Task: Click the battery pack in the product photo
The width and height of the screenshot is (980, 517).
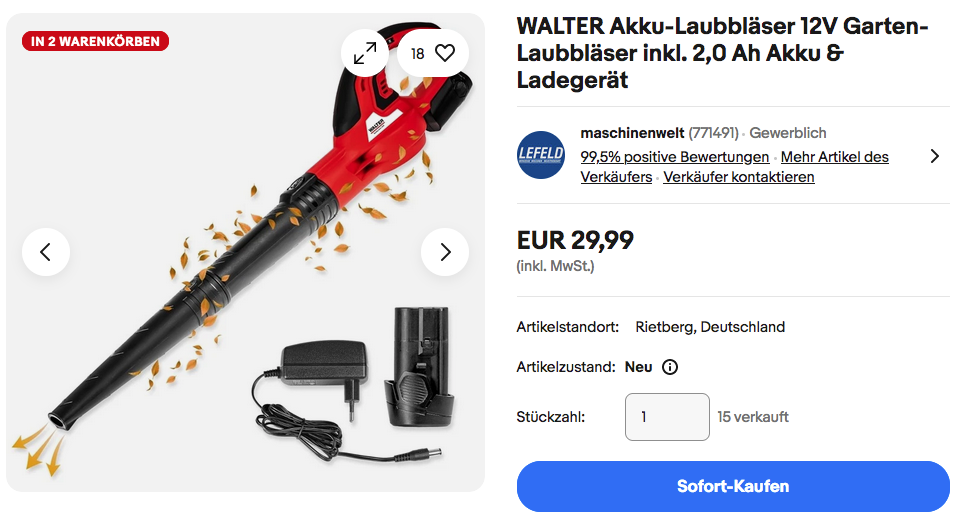Action: coord(419,368)
